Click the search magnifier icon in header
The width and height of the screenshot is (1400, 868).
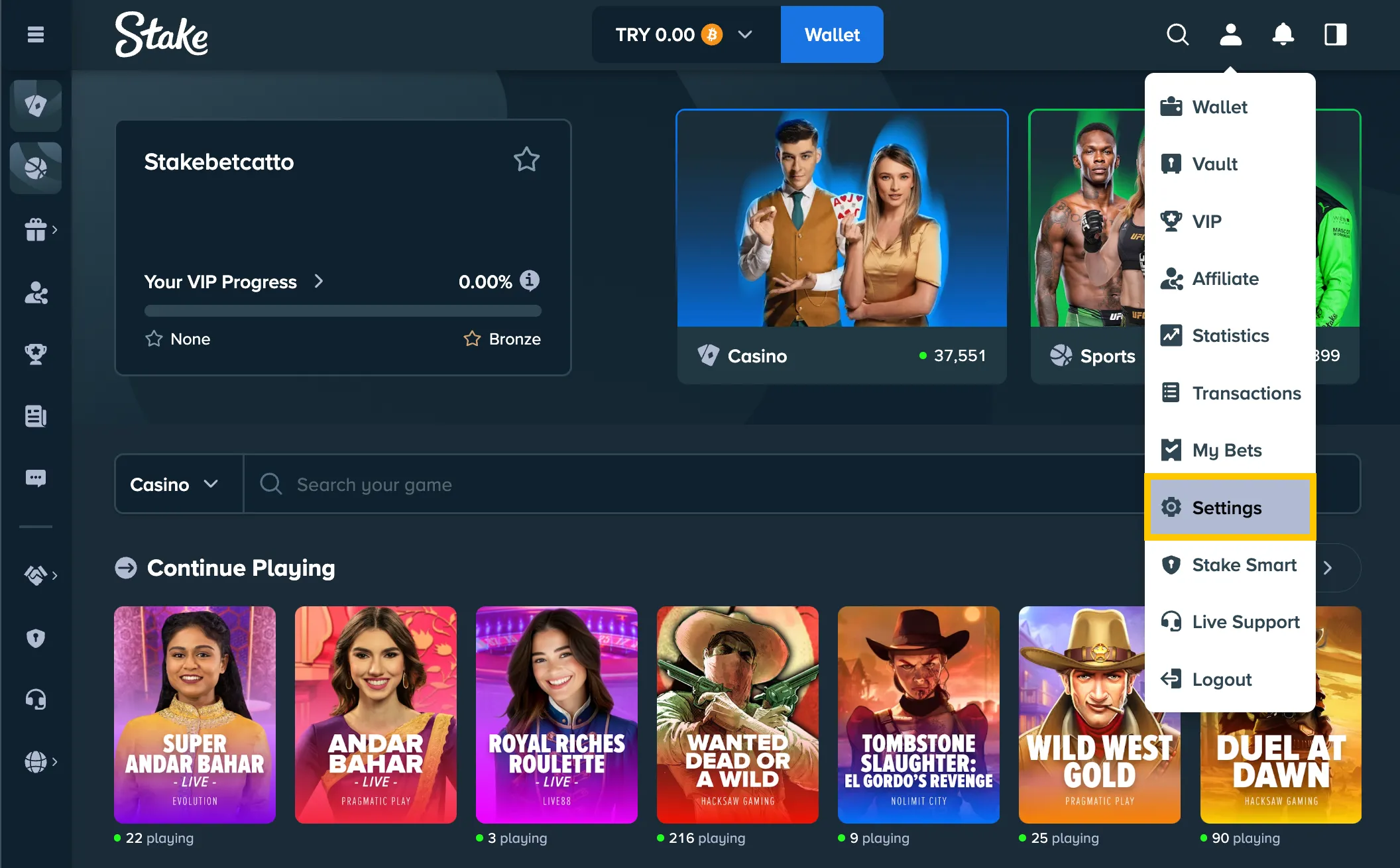[x=1177, y=34]
